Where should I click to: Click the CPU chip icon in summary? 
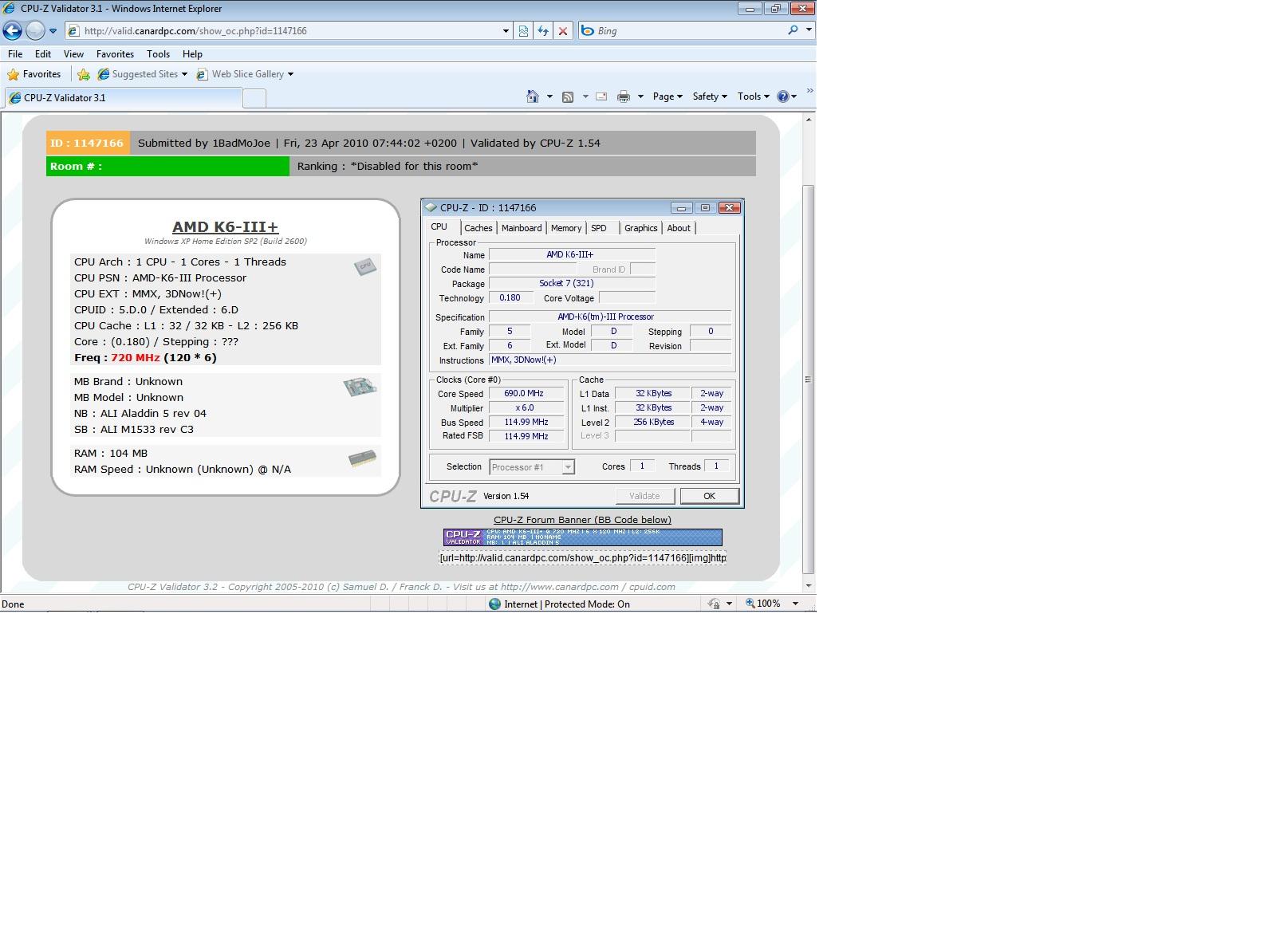pos(365,266)
